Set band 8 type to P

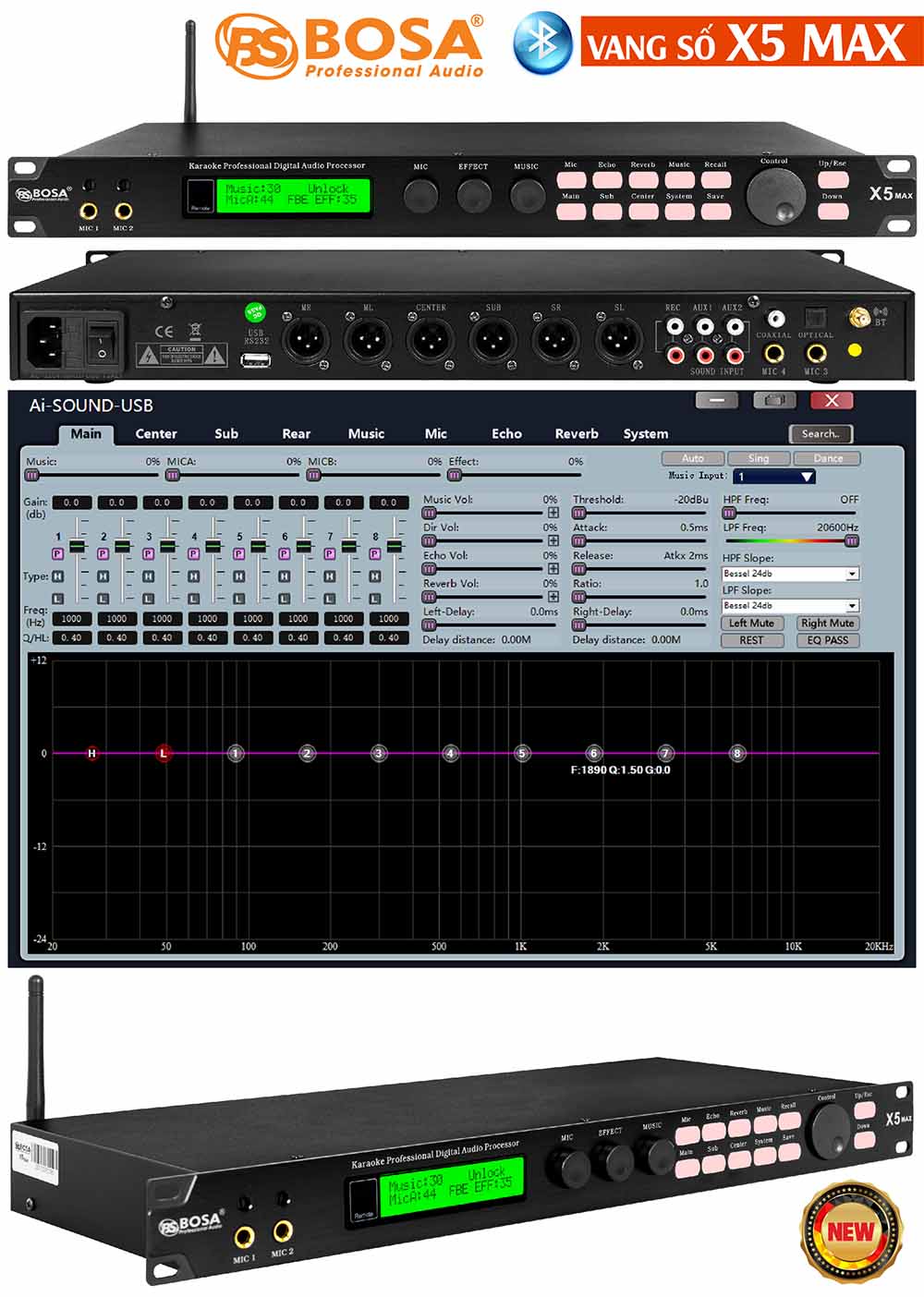(x=374, y=553)
